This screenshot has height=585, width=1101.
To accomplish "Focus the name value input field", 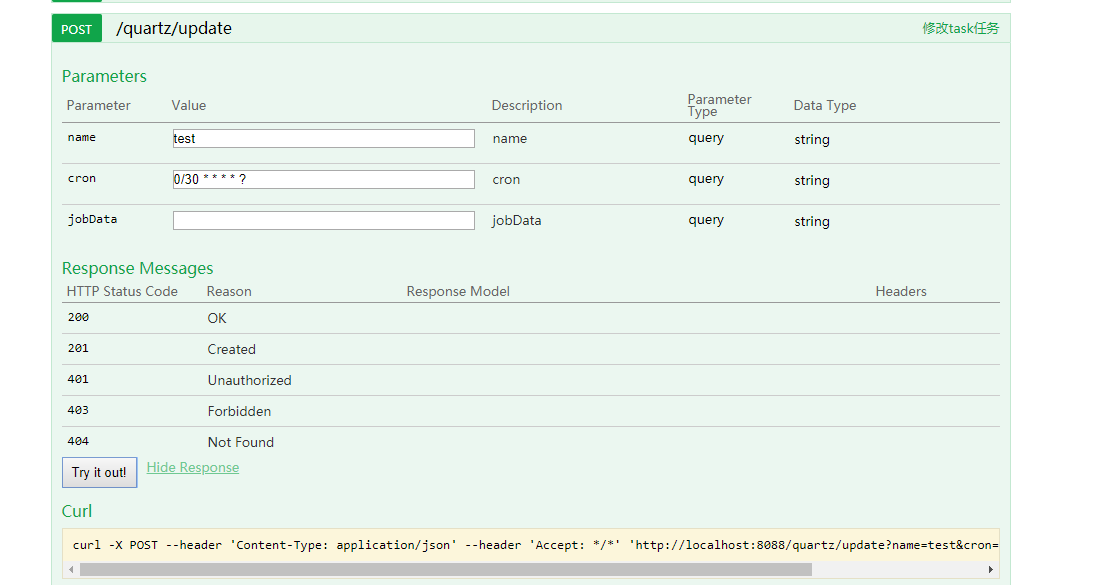I will (x=324, y=138).
